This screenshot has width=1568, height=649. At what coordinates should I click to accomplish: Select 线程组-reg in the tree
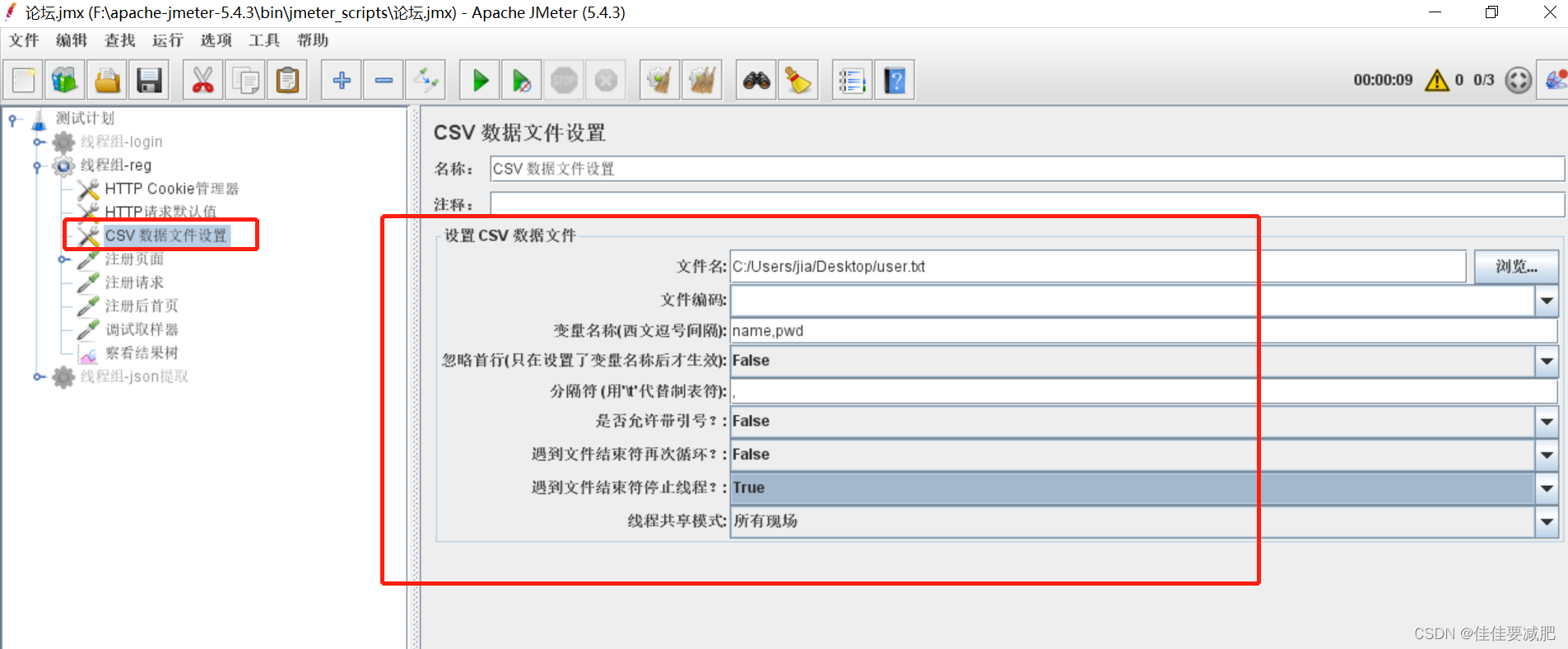tap(115, 166)
